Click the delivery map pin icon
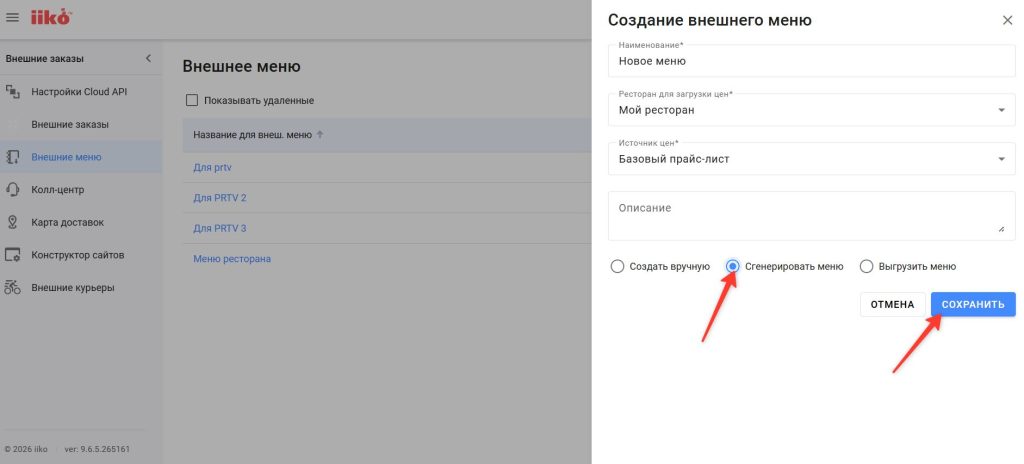 pyautogui.click(x=13, y=222)
